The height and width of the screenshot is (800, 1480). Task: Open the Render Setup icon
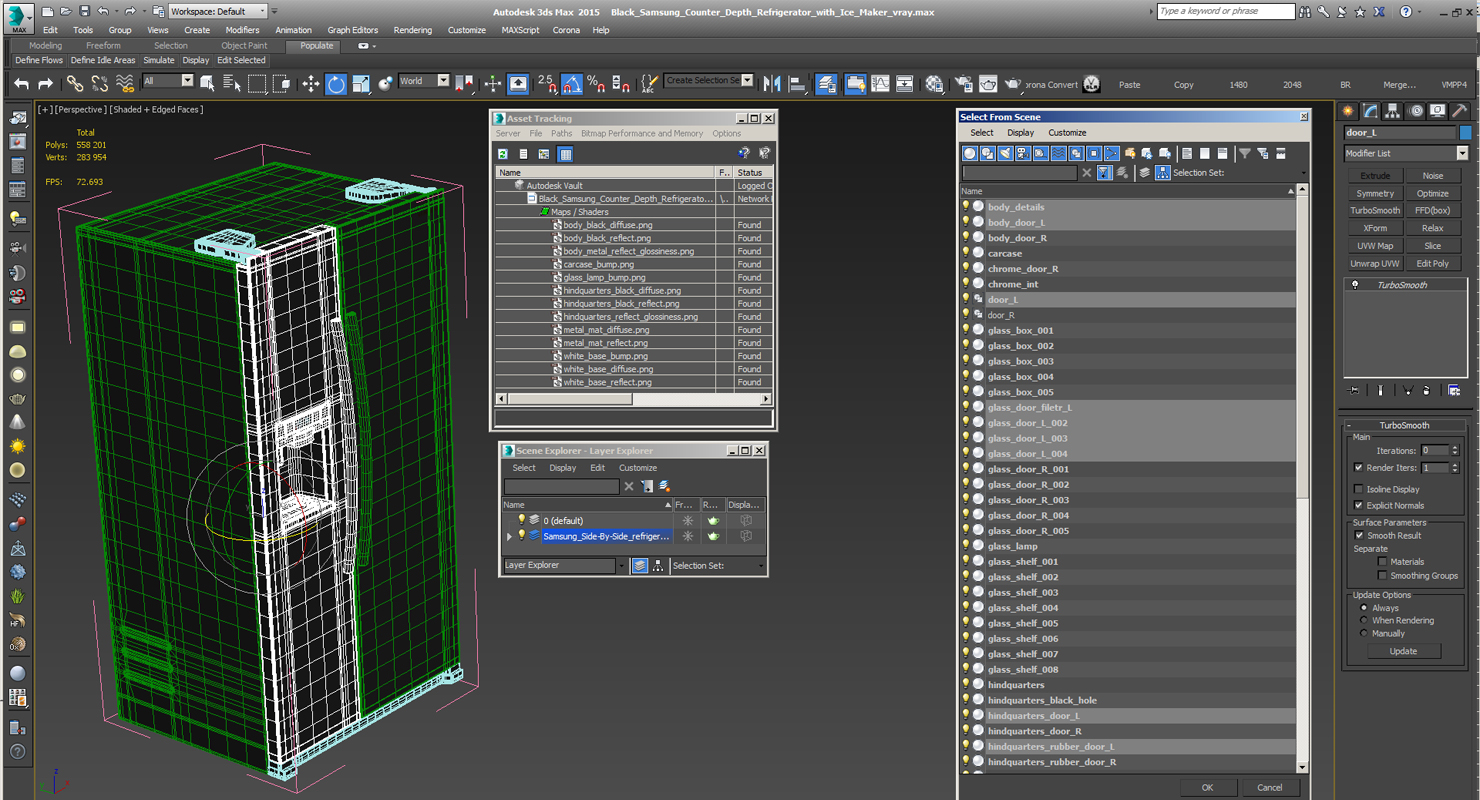(x=963, y=84)
